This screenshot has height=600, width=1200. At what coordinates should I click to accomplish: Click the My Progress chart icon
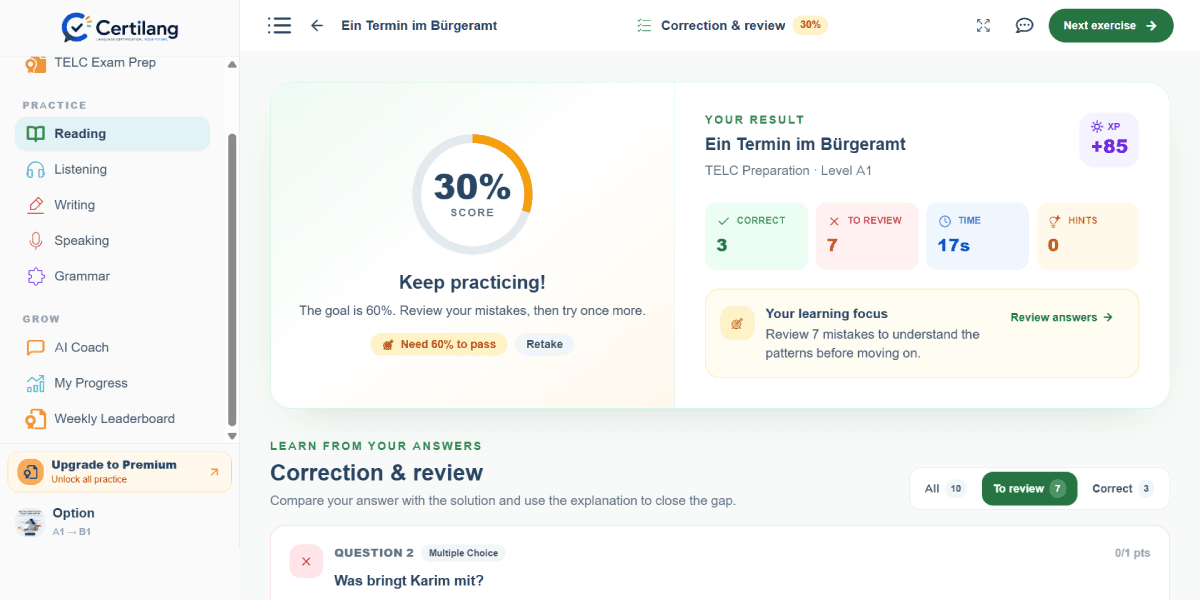[x=36, y=383]
